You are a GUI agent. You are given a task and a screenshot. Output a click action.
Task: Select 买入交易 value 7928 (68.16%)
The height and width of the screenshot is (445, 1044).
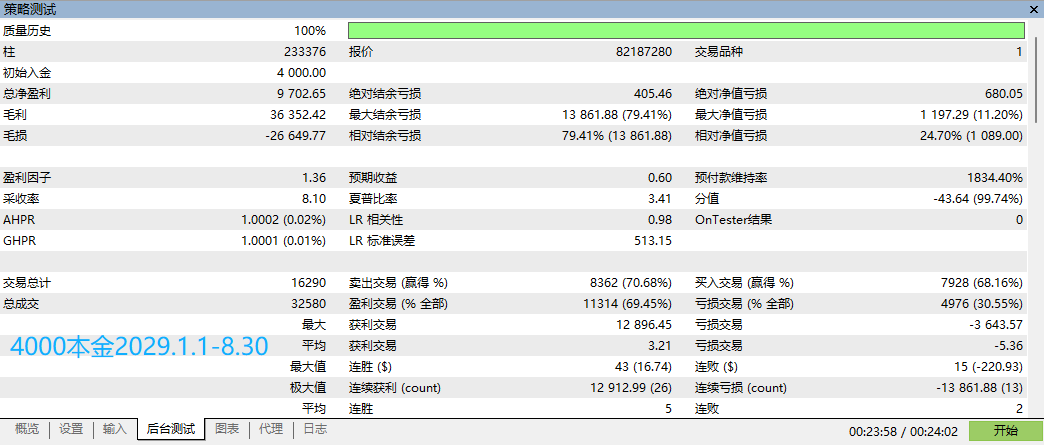pos(982,283)
